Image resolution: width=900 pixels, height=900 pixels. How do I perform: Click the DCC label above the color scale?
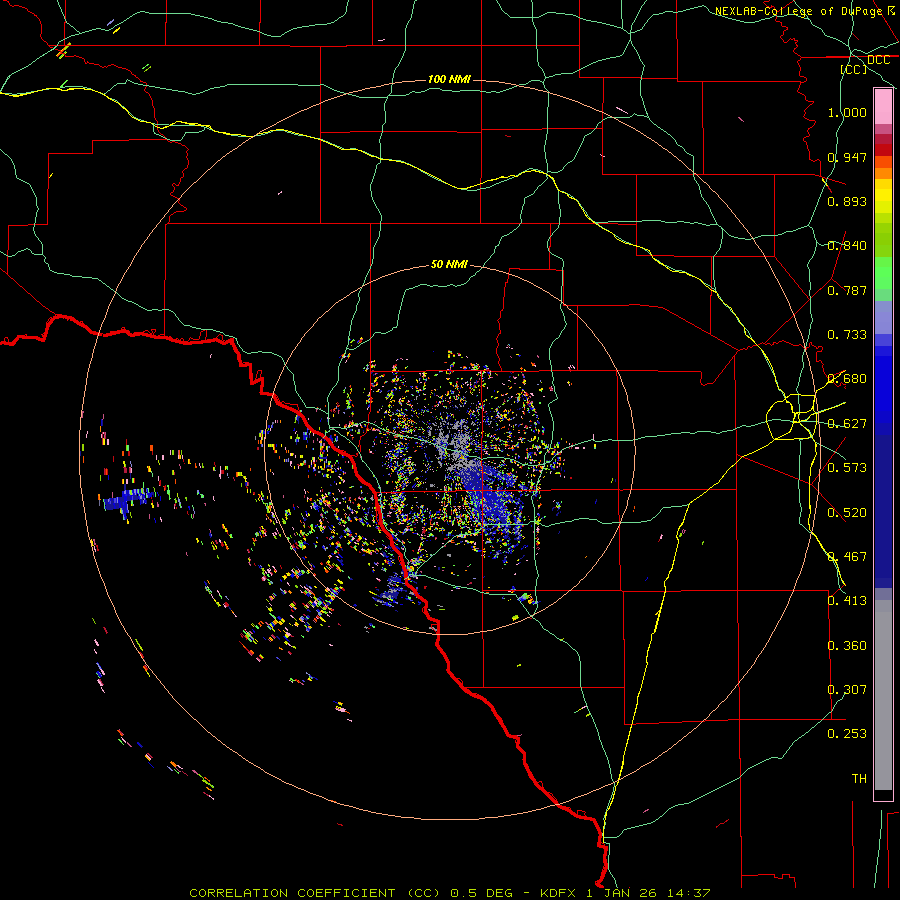coord(878,60)
